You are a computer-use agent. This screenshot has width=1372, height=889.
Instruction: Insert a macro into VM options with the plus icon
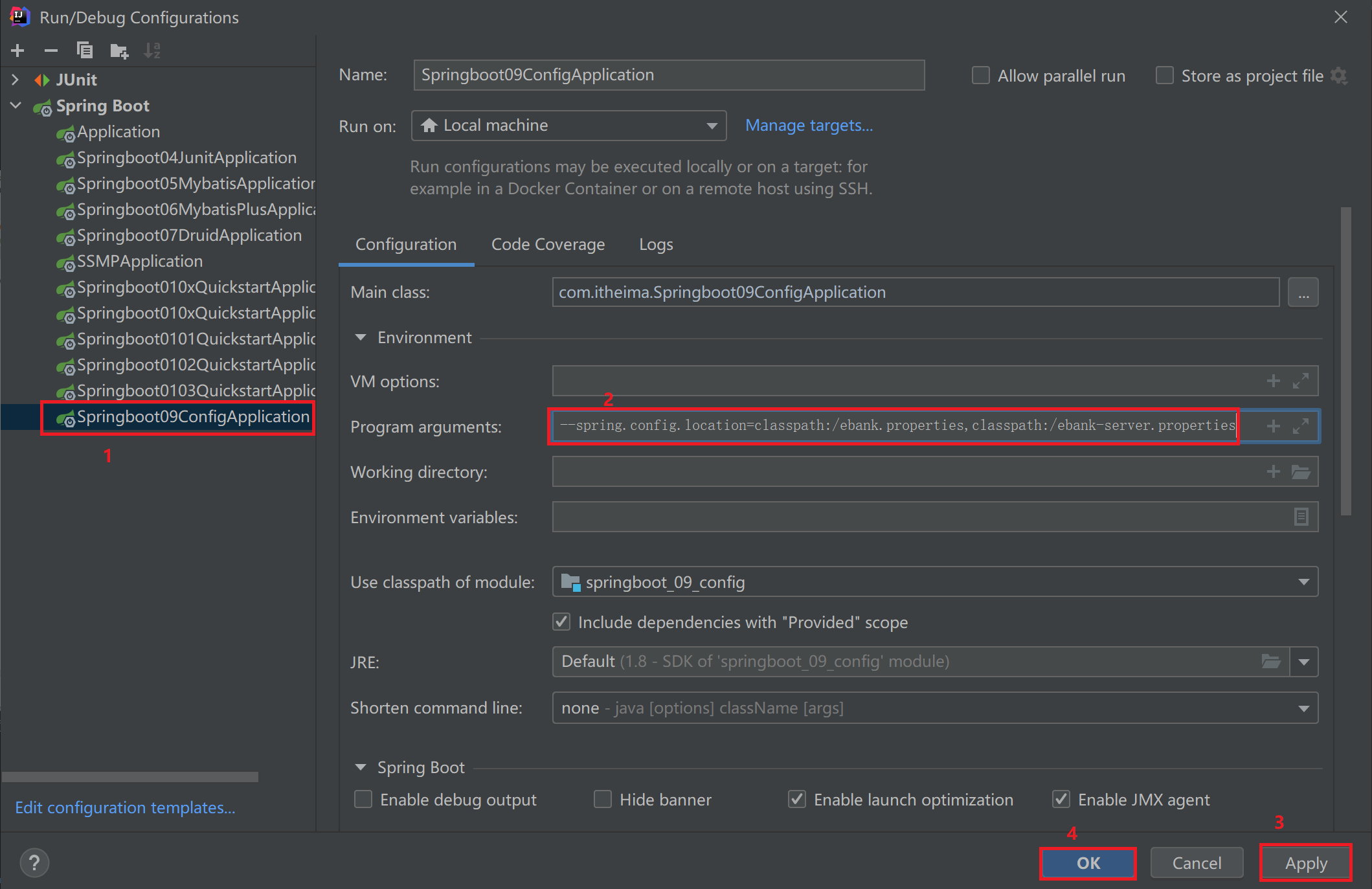(x=1273, y=381)
